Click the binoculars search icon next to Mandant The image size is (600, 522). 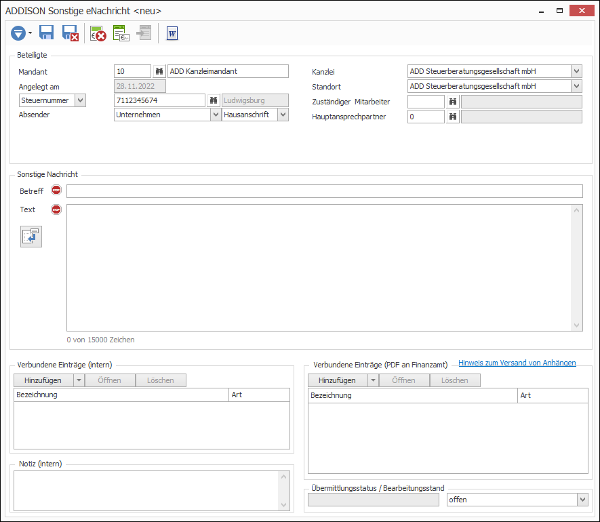tap(159, 71)
